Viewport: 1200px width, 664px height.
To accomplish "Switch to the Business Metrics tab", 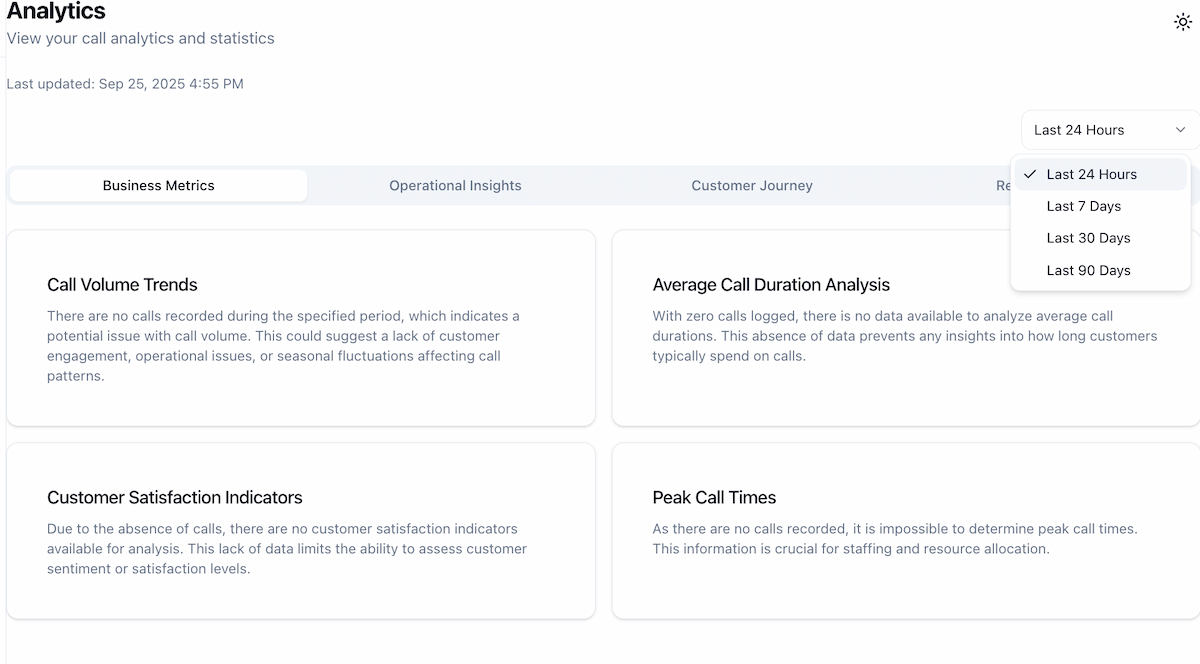I will click(158, 185).
